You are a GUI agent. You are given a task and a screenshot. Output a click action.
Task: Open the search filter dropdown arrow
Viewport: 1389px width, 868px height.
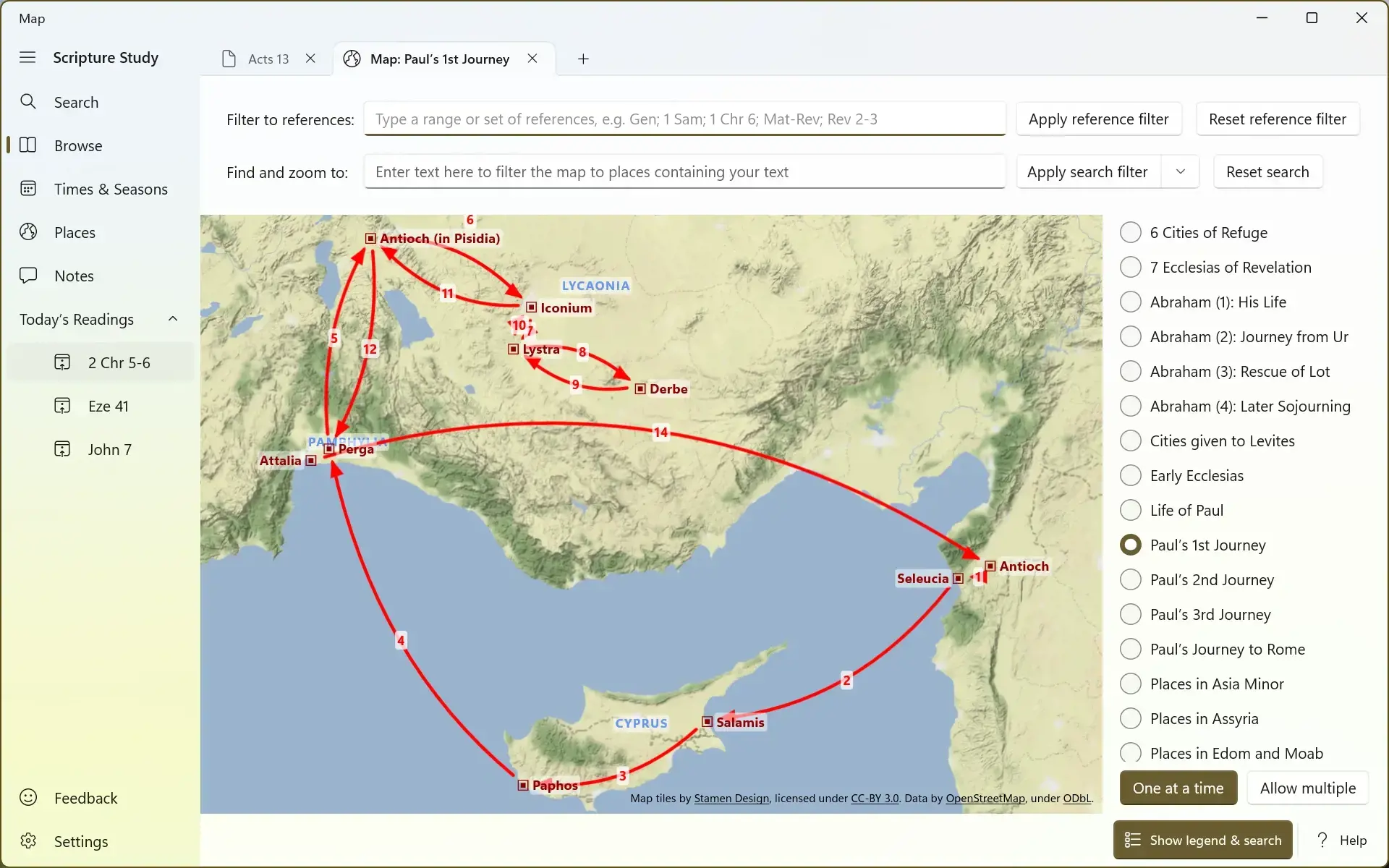[x=1181, y=171]
